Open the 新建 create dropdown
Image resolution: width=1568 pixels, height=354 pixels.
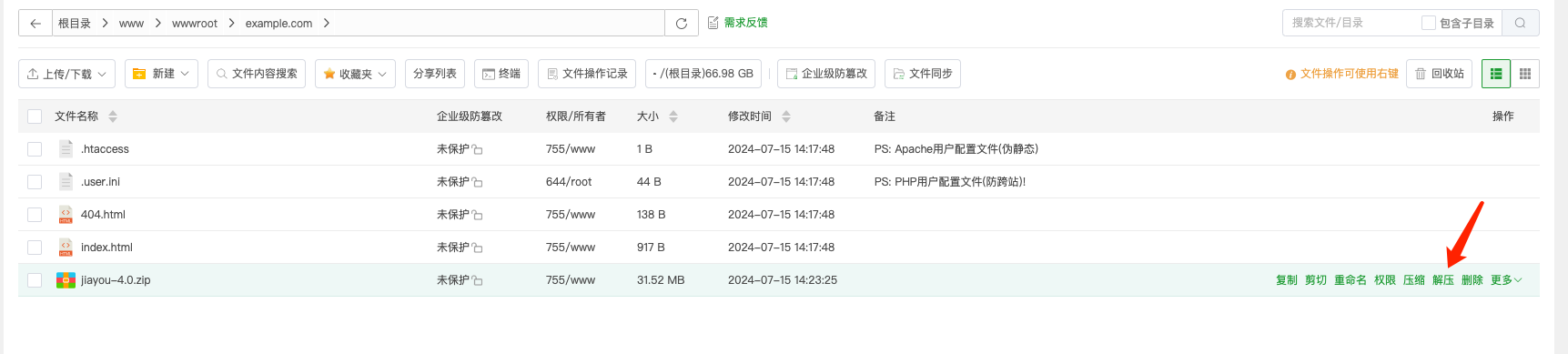click(161, 74)
